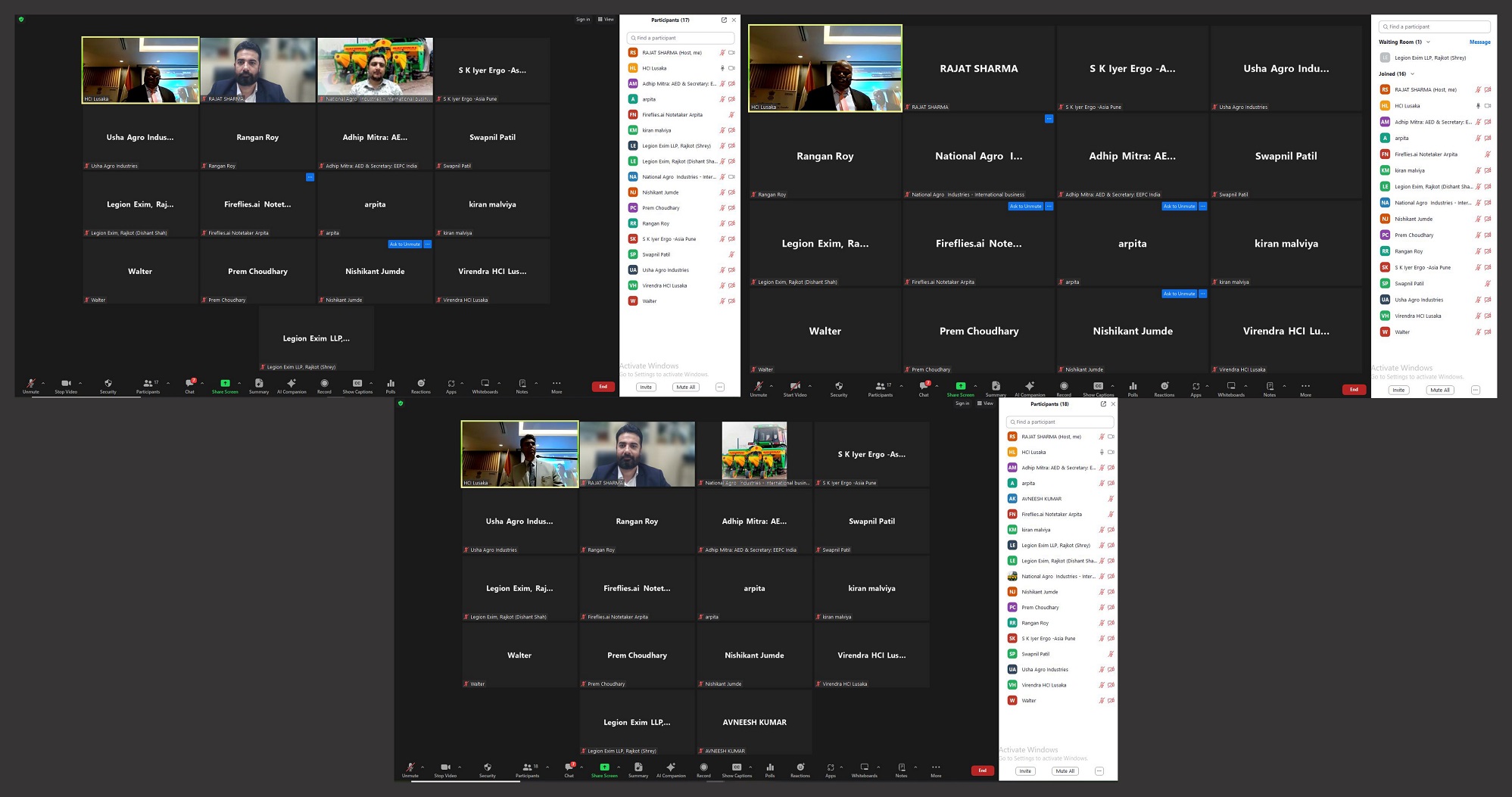Image resolution: width=1512 pixels, height=797 pixels.
Task: Expand video options arrow in top-right Zoom window
Action: pyautogui.click(x=810, y=386)
